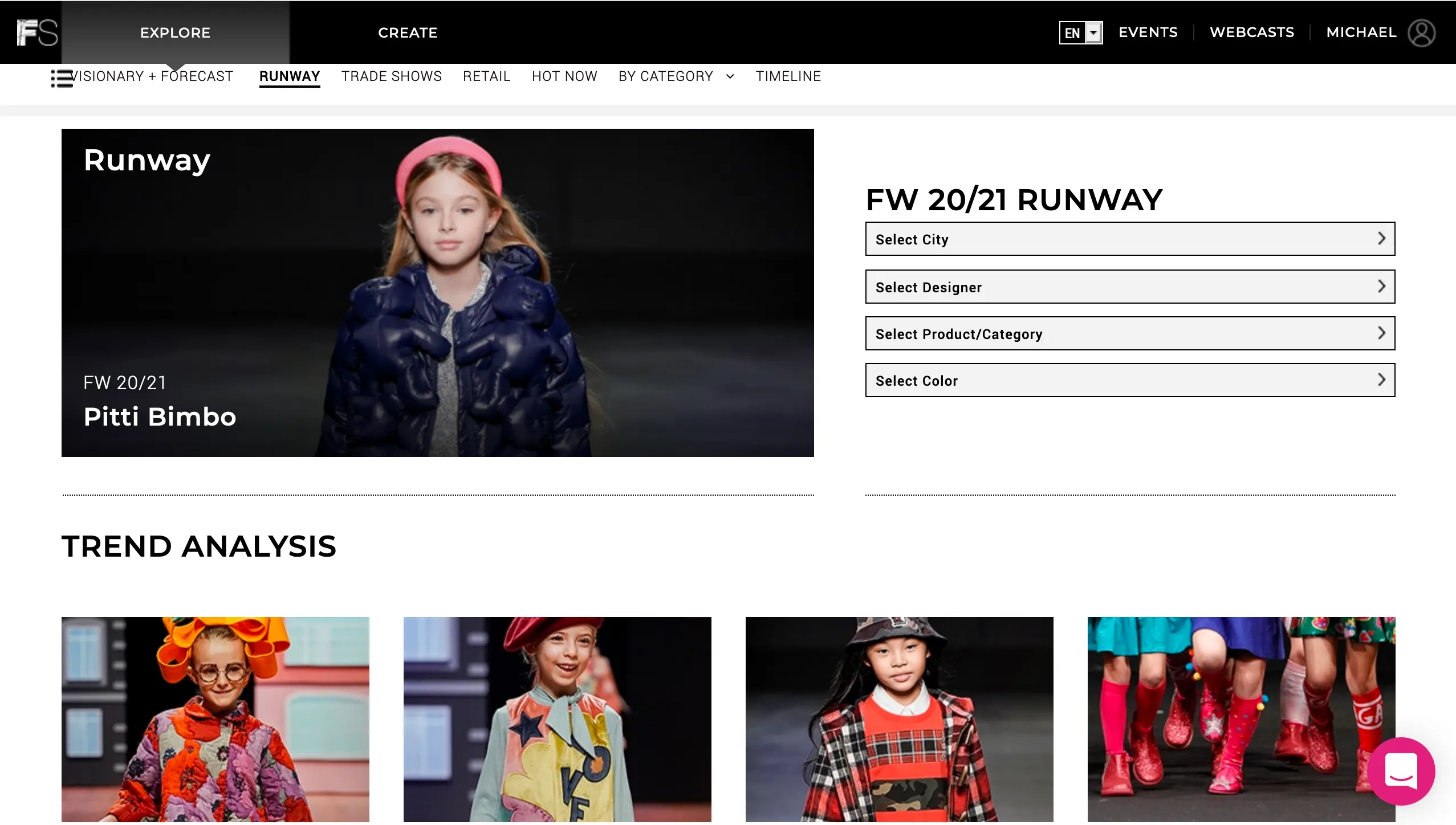Open the Pitti Bimbo hero runway image

[x=438, y=293]
